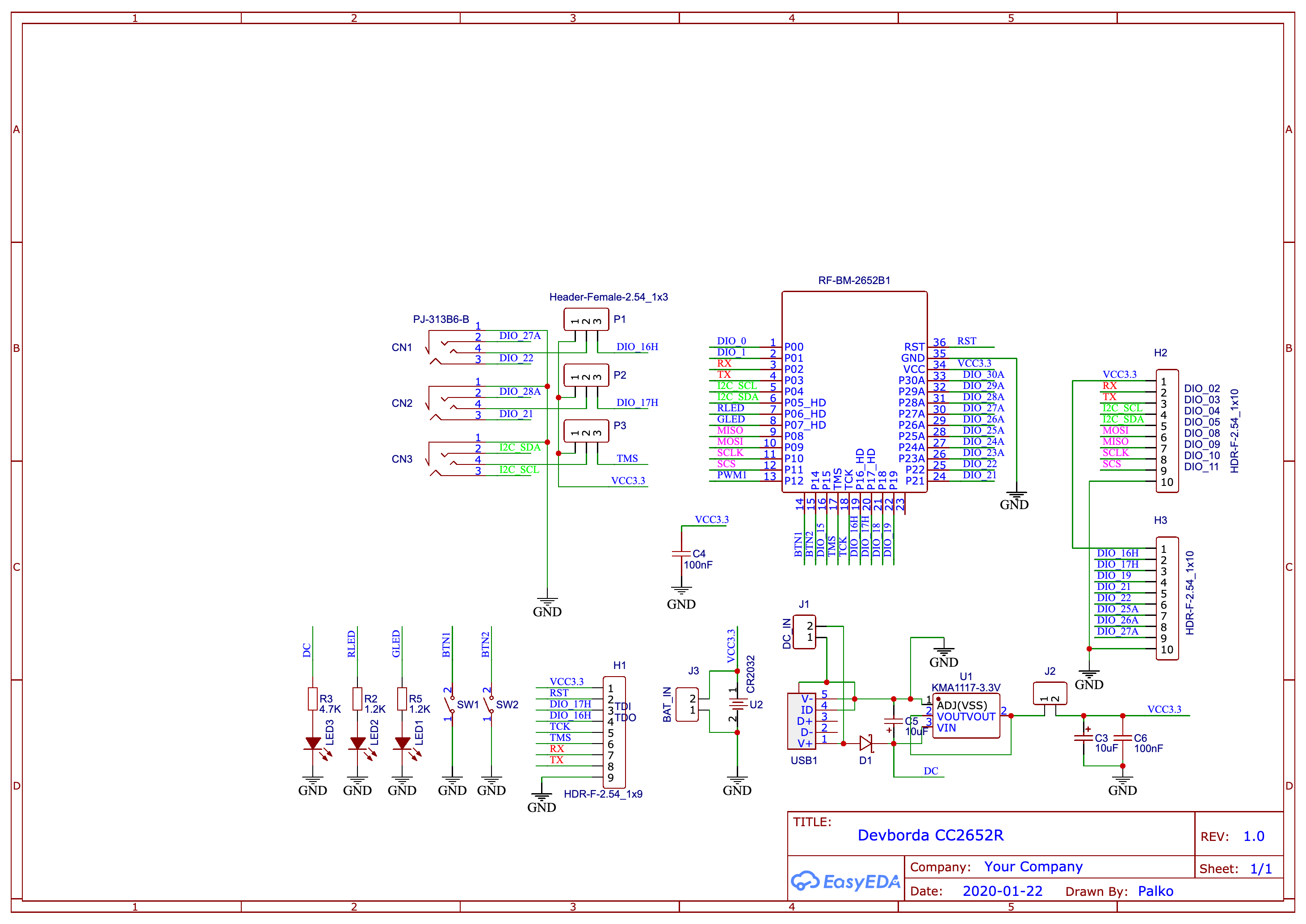The image size is (1306, 924).
Task: Click the company field Your Company
Action: pyautogui.click(x=1033, y=866)
